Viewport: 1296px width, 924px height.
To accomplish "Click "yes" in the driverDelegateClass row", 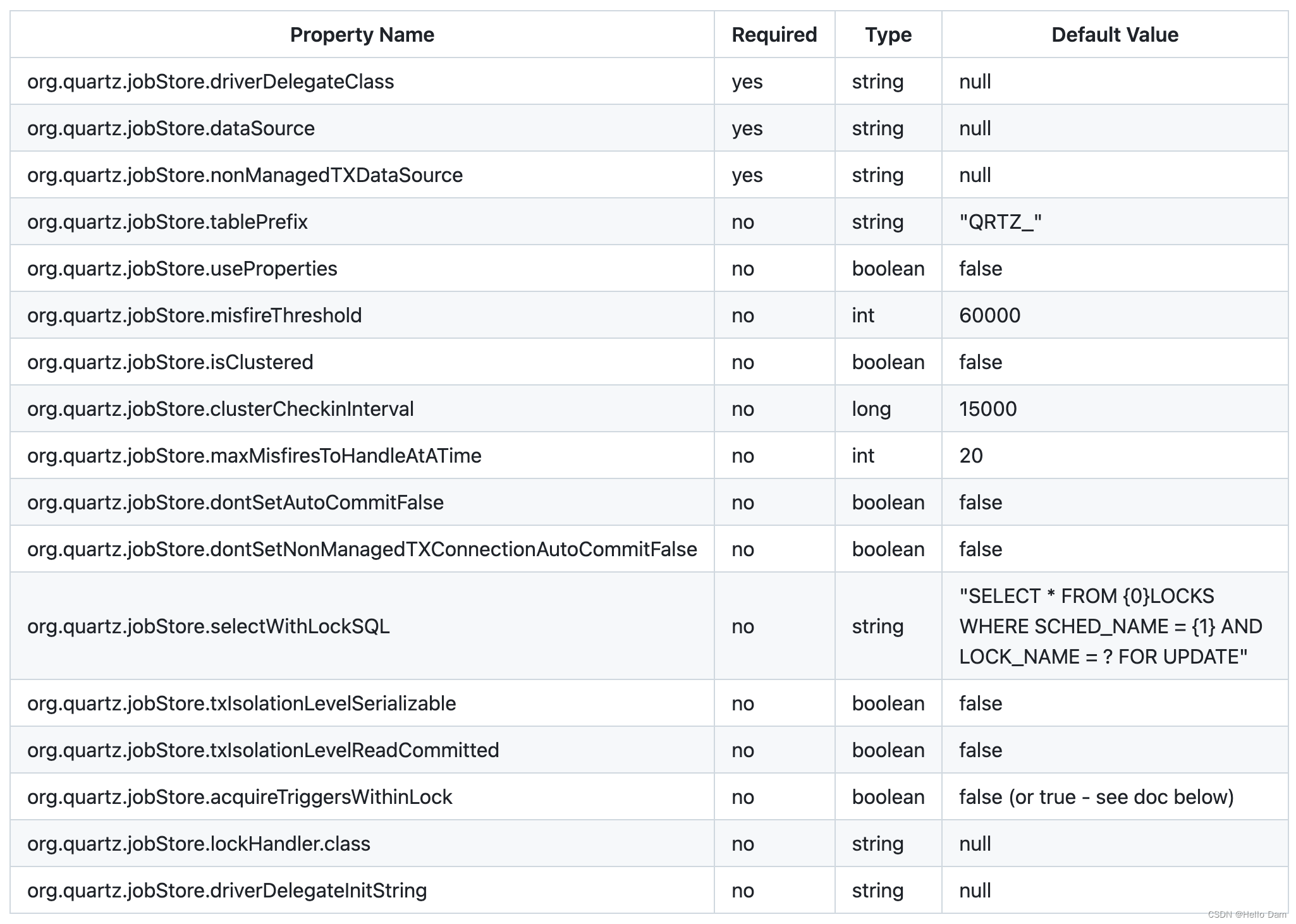I will (747, 82).
